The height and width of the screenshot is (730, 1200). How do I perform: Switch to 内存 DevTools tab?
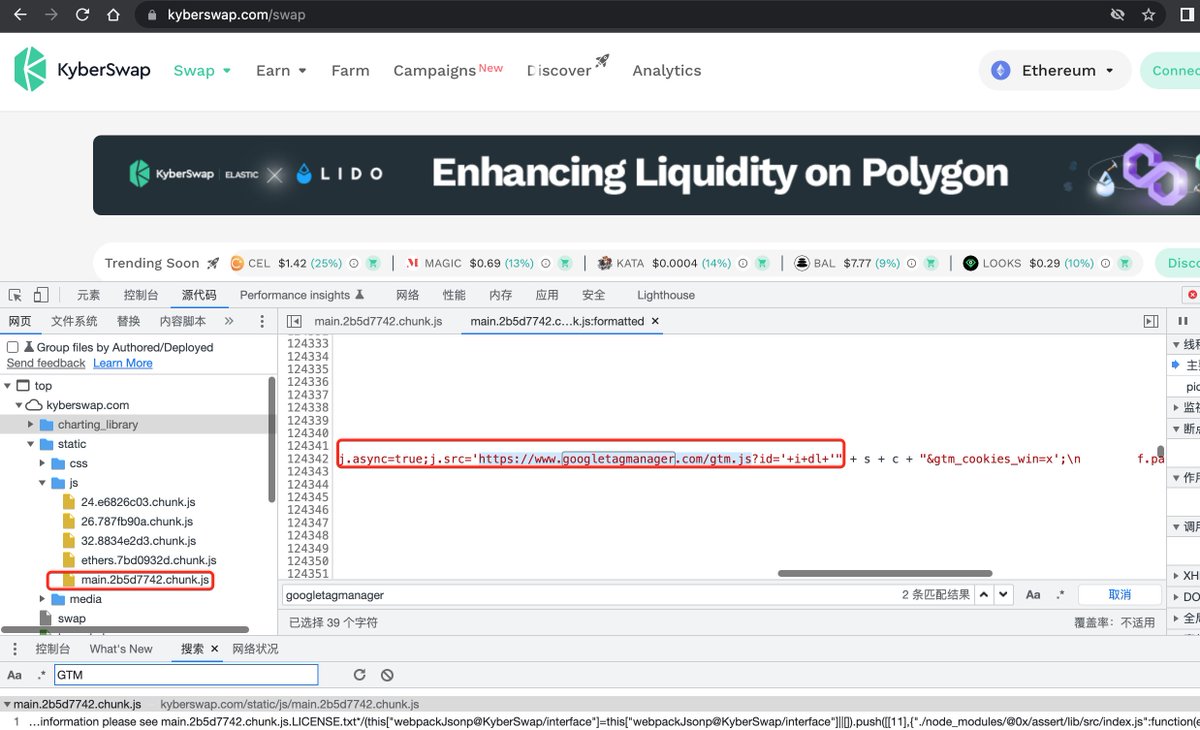coord(501,295)
